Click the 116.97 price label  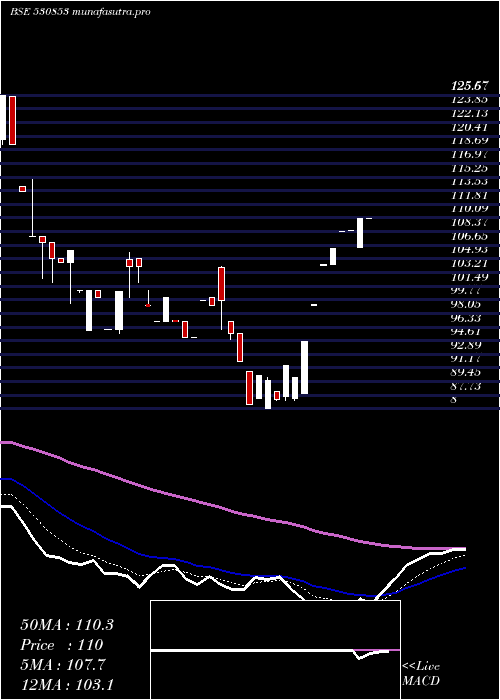(470, 154)
